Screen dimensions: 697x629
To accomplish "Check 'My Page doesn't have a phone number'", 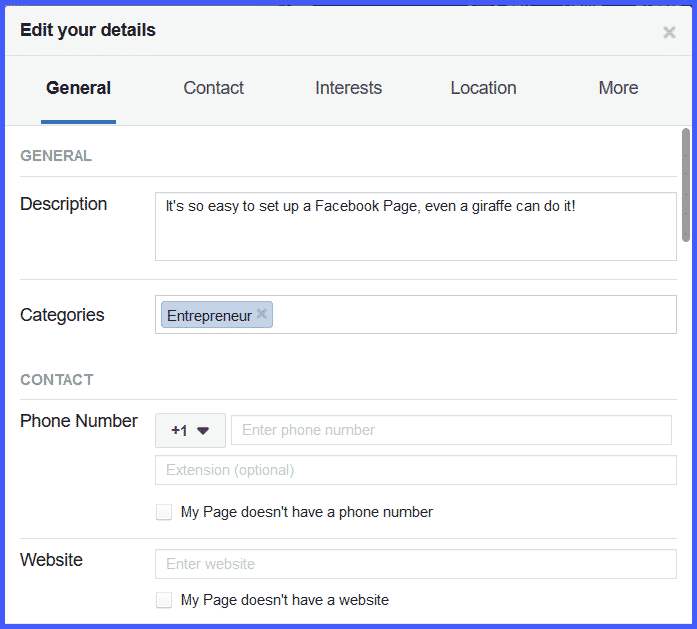I will coord(164,512).
